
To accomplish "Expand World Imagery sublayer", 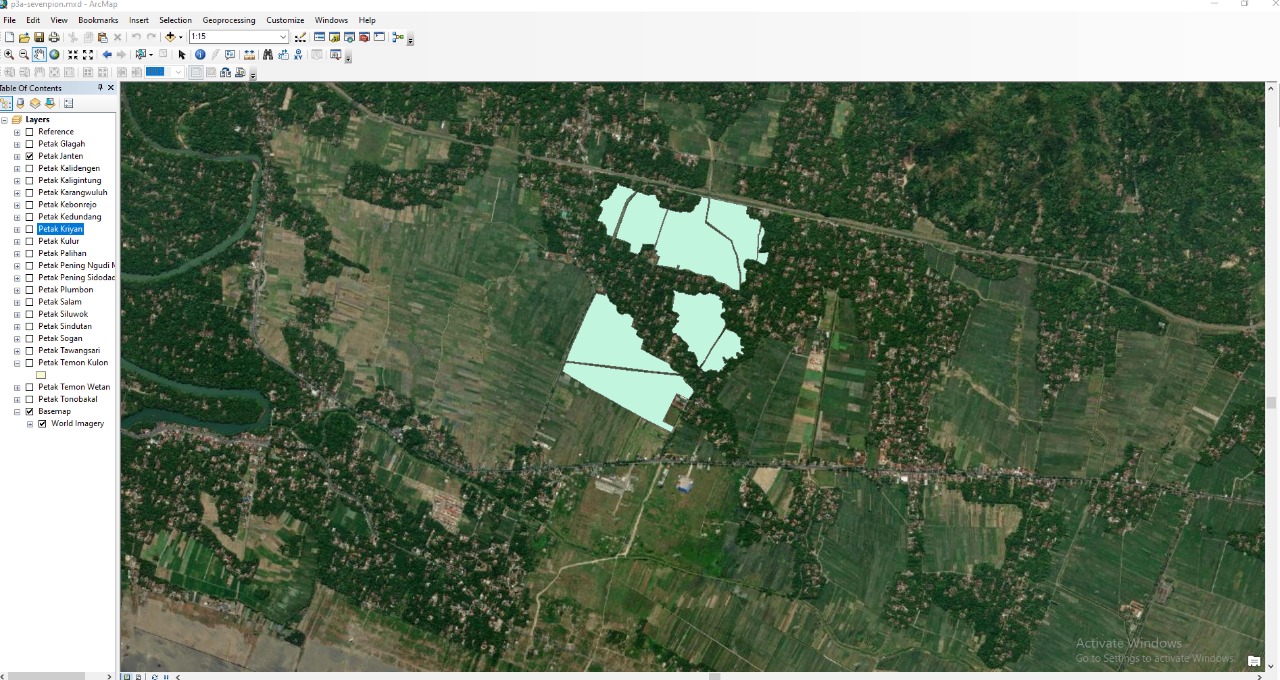I will click(x=30, y=424).
